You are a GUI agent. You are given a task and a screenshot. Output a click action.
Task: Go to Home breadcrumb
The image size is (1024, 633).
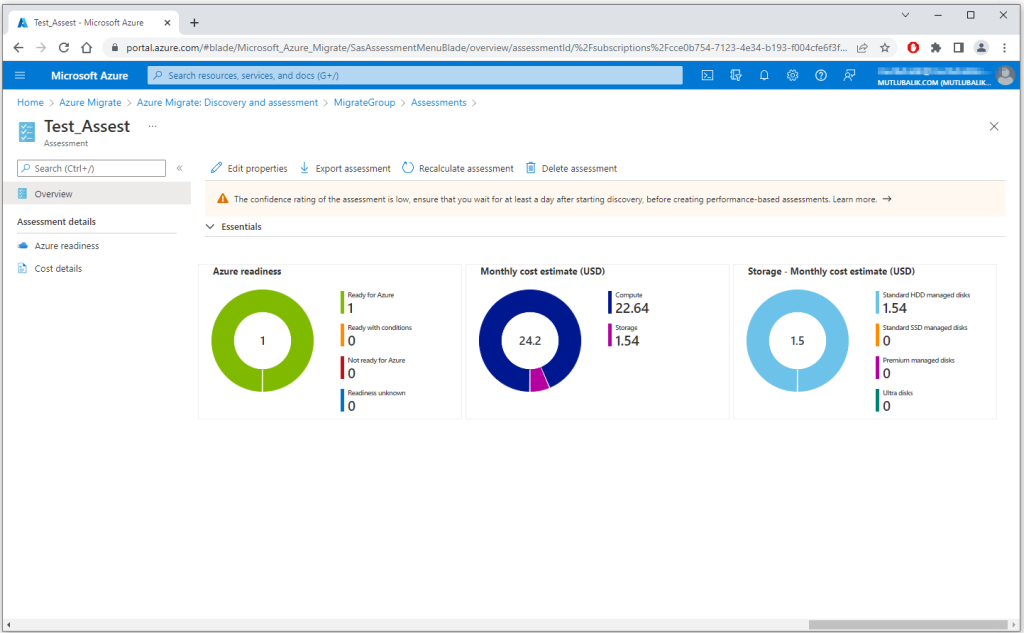pos(30,103)
